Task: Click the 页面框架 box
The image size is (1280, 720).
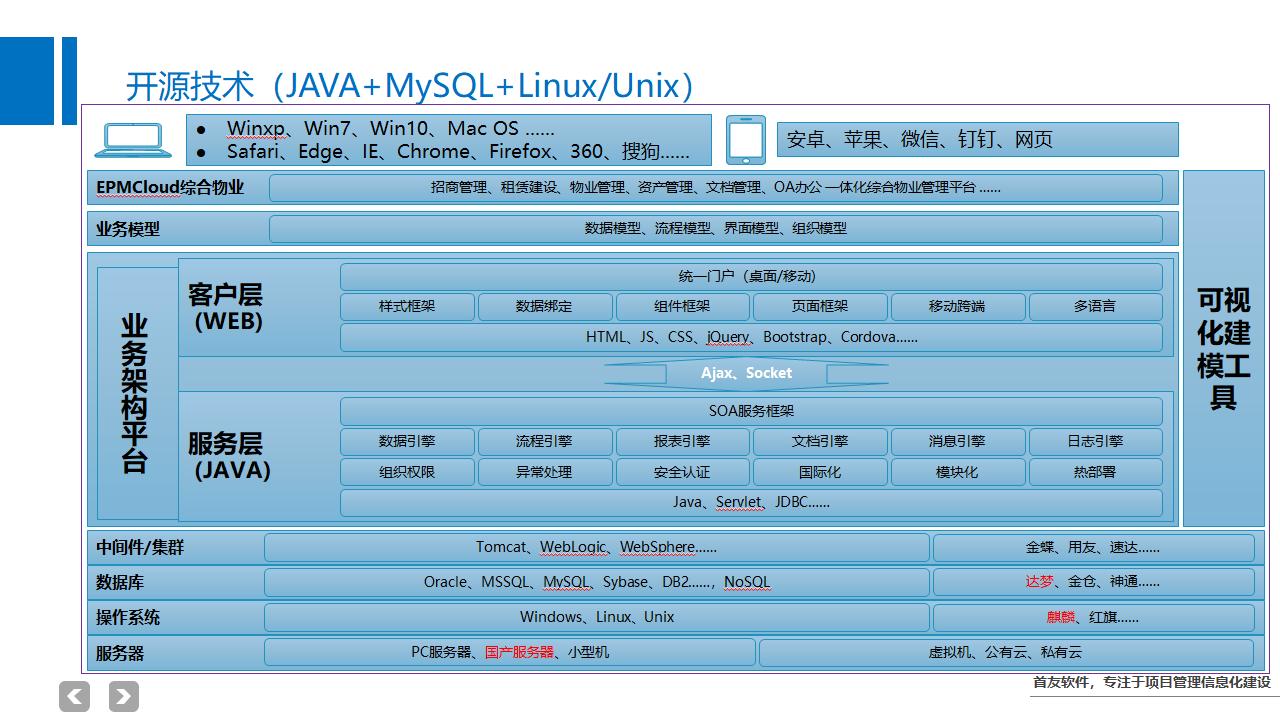Action: (820, 307)
